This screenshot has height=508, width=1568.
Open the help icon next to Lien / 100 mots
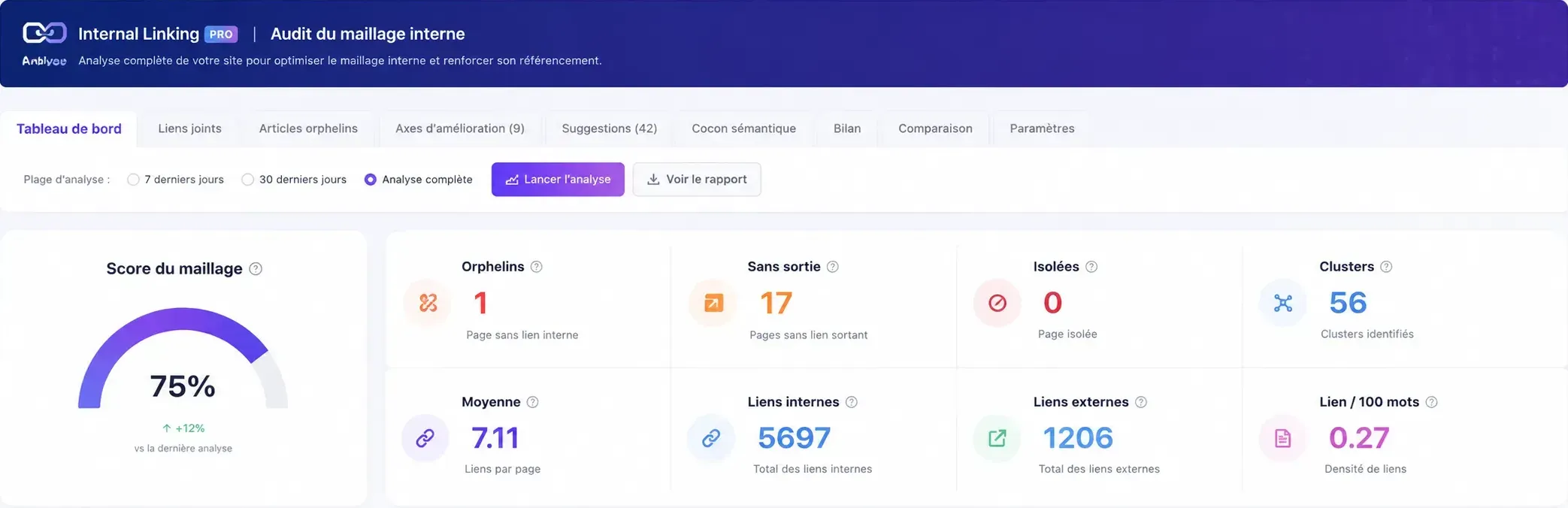point(1431,402)
